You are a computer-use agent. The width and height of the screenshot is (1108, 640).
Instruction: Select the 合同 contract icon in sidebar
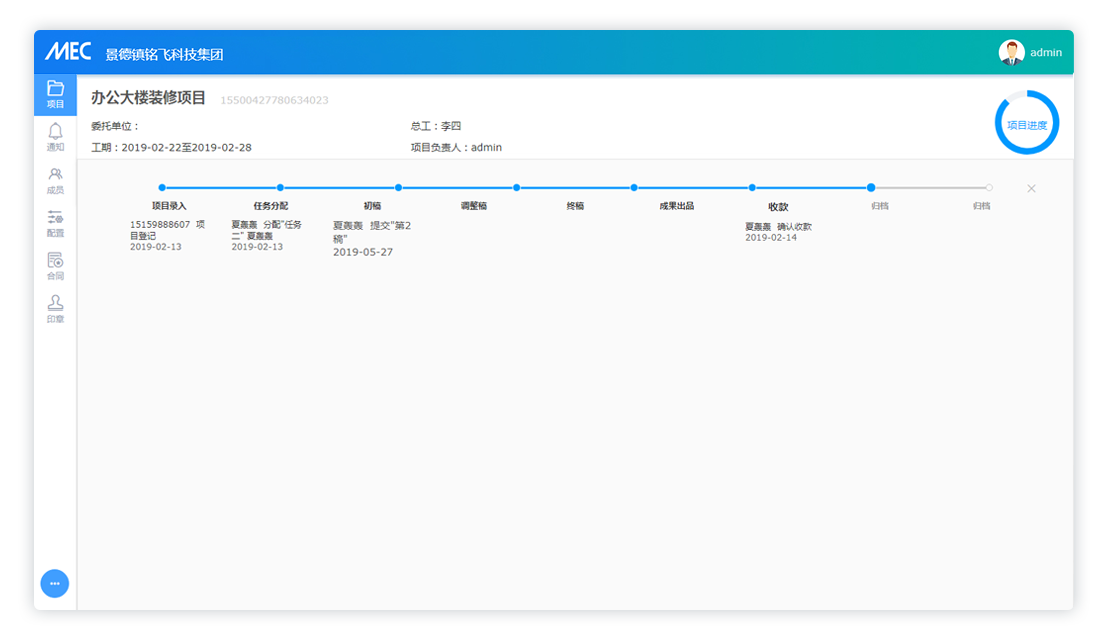point(55,266)
